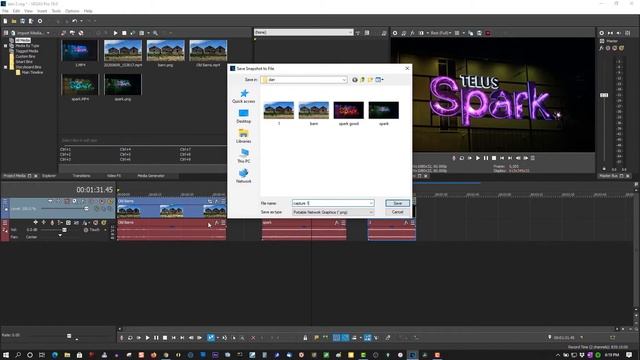Open the View Menu dropdown in save dialog
Screen dimensions: 640x360
380,80
